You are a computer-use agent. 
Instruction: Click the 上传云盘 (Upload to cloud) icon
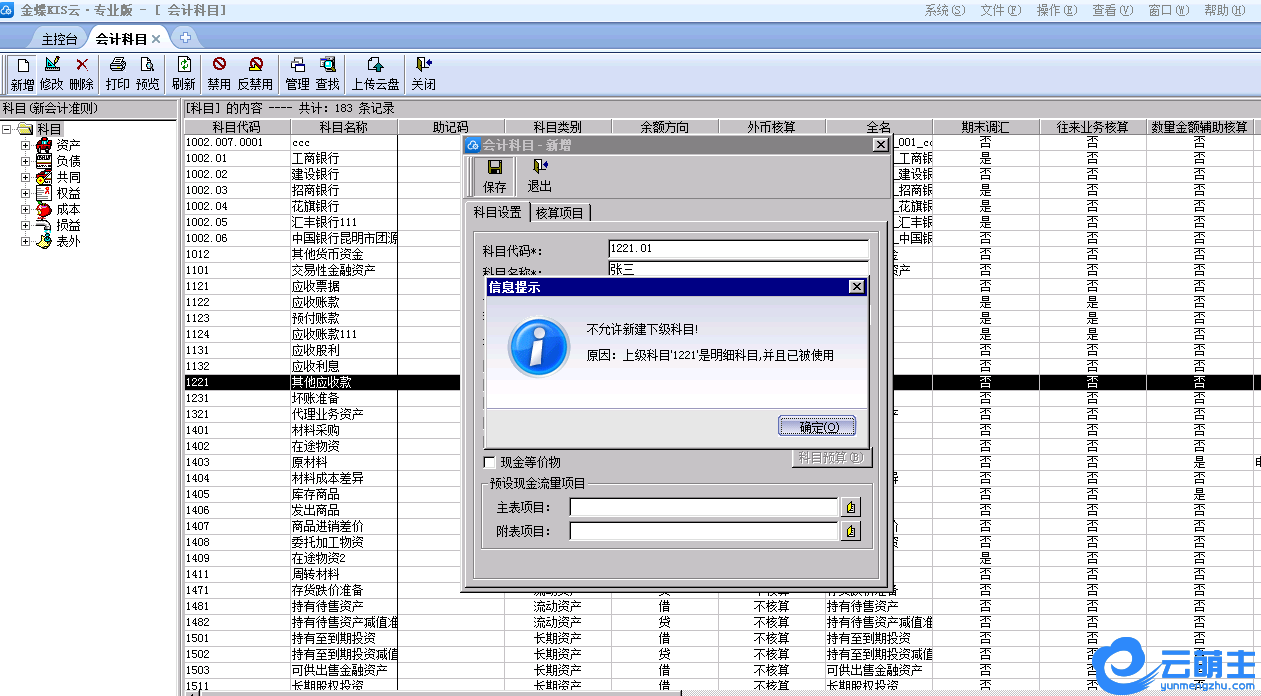tap(375, 73)
